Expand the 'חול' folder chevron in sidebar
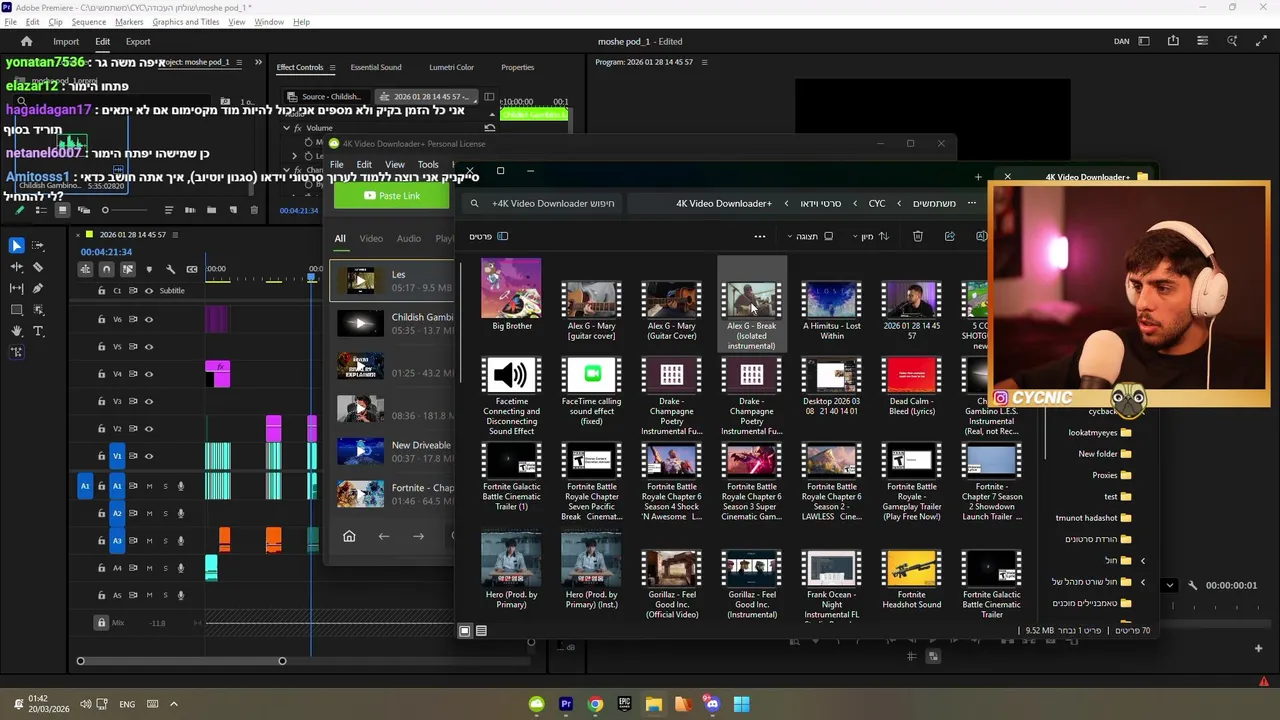 [x=1143, y=560]
